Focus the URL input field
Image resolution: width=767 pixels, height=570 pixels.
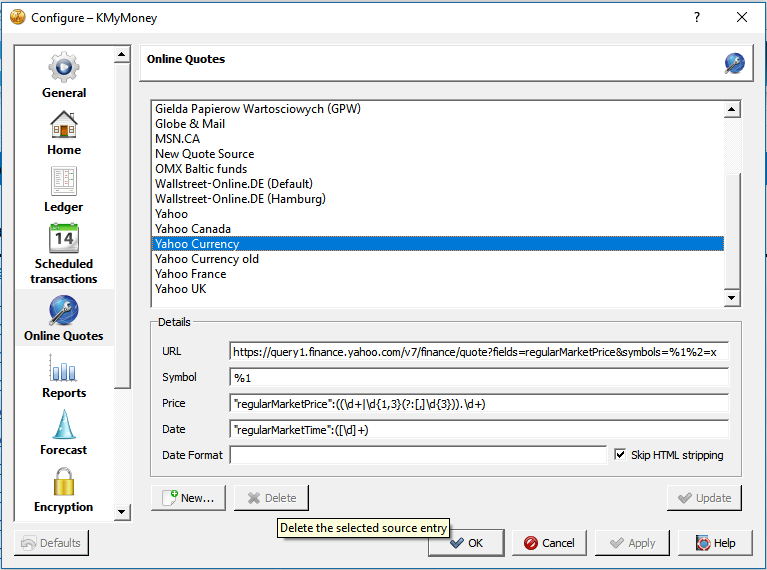click(x=479, y=351)
